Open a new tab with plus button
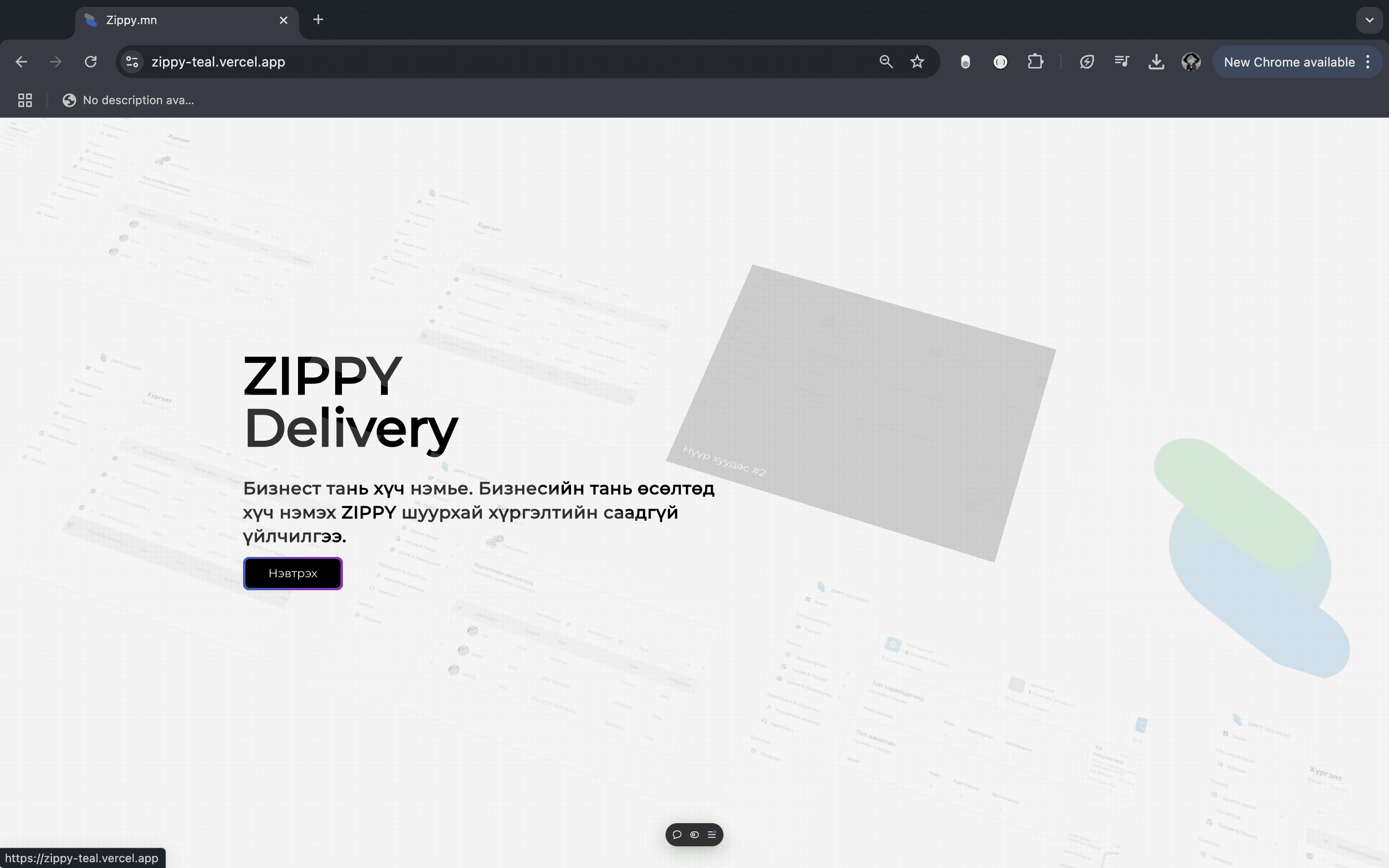This screenshot has height=868, width=1389. click(318, 20)
